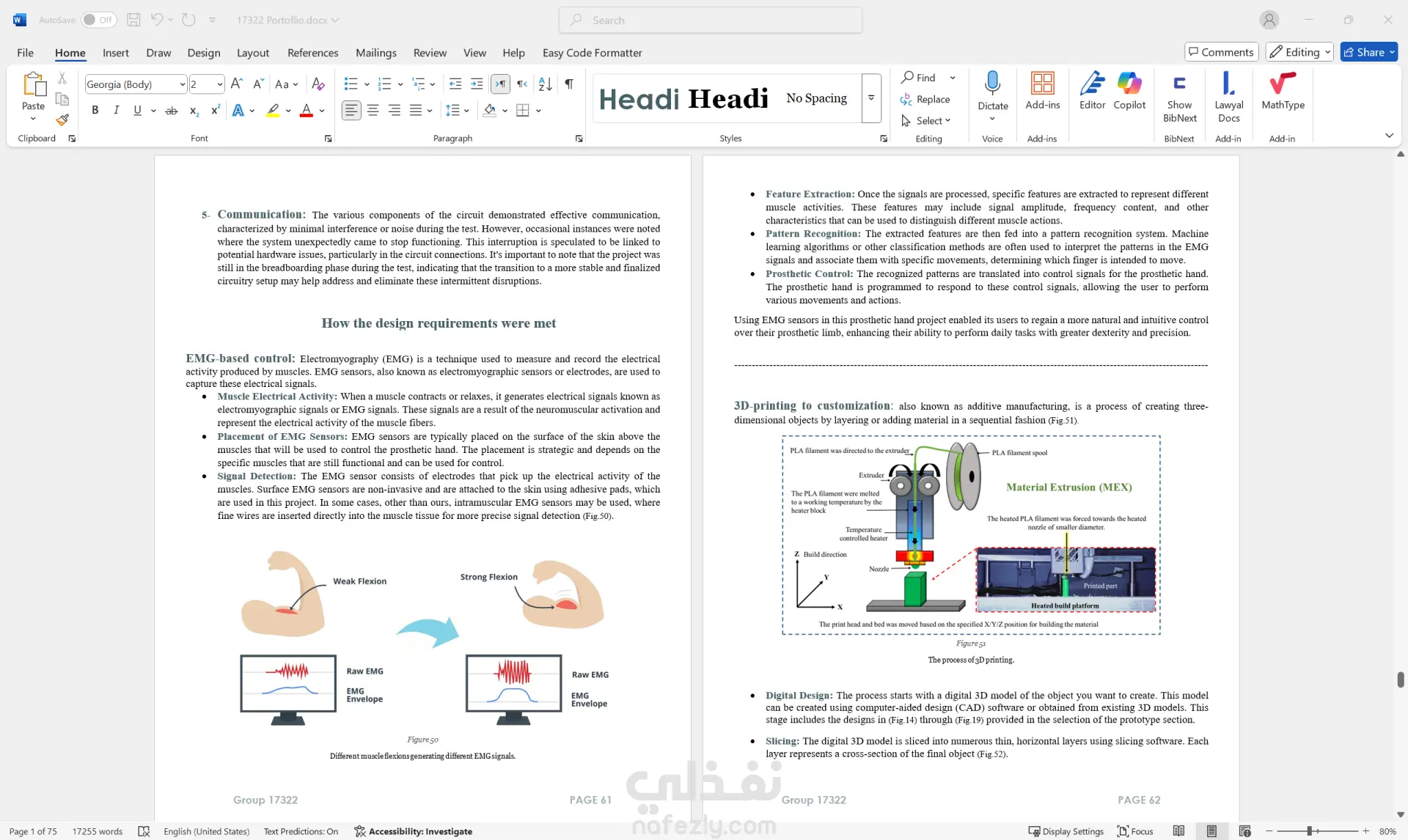Adjust the zoom slider handle

coord(1309,831)
